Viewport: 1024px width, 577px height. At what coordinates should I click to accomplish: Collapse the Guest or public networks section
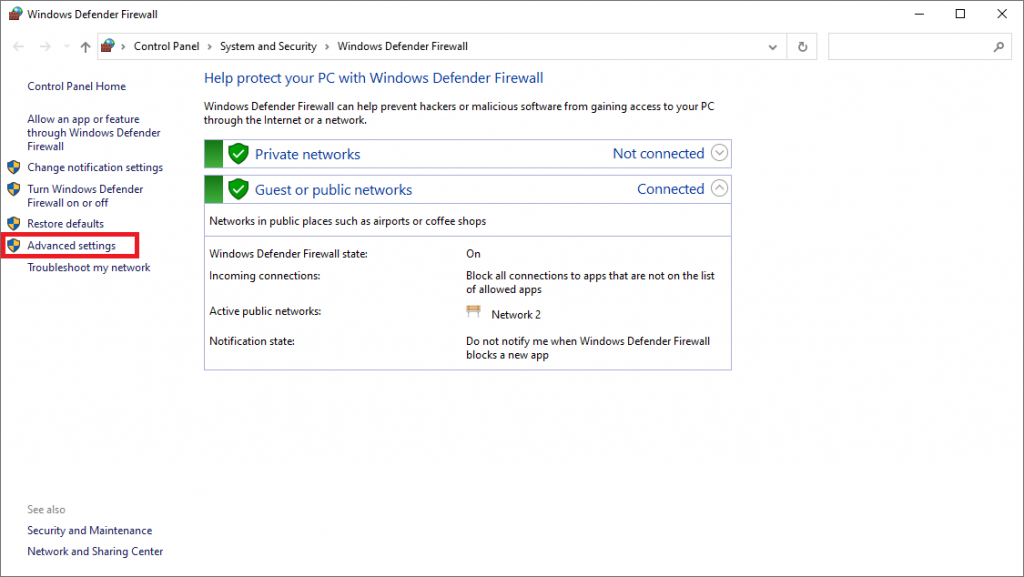click(x=719, y=188)
